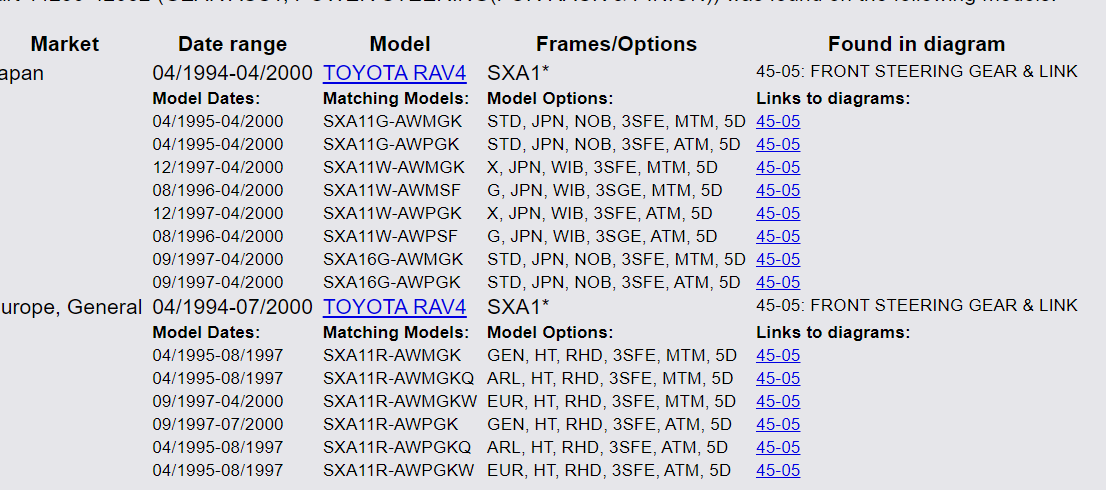The height and width of the screenshot is (490, 1106).
Task: Open 45-05 diagram link for SXA11R-AWMGKW
Action: click(x=778, y=401)
